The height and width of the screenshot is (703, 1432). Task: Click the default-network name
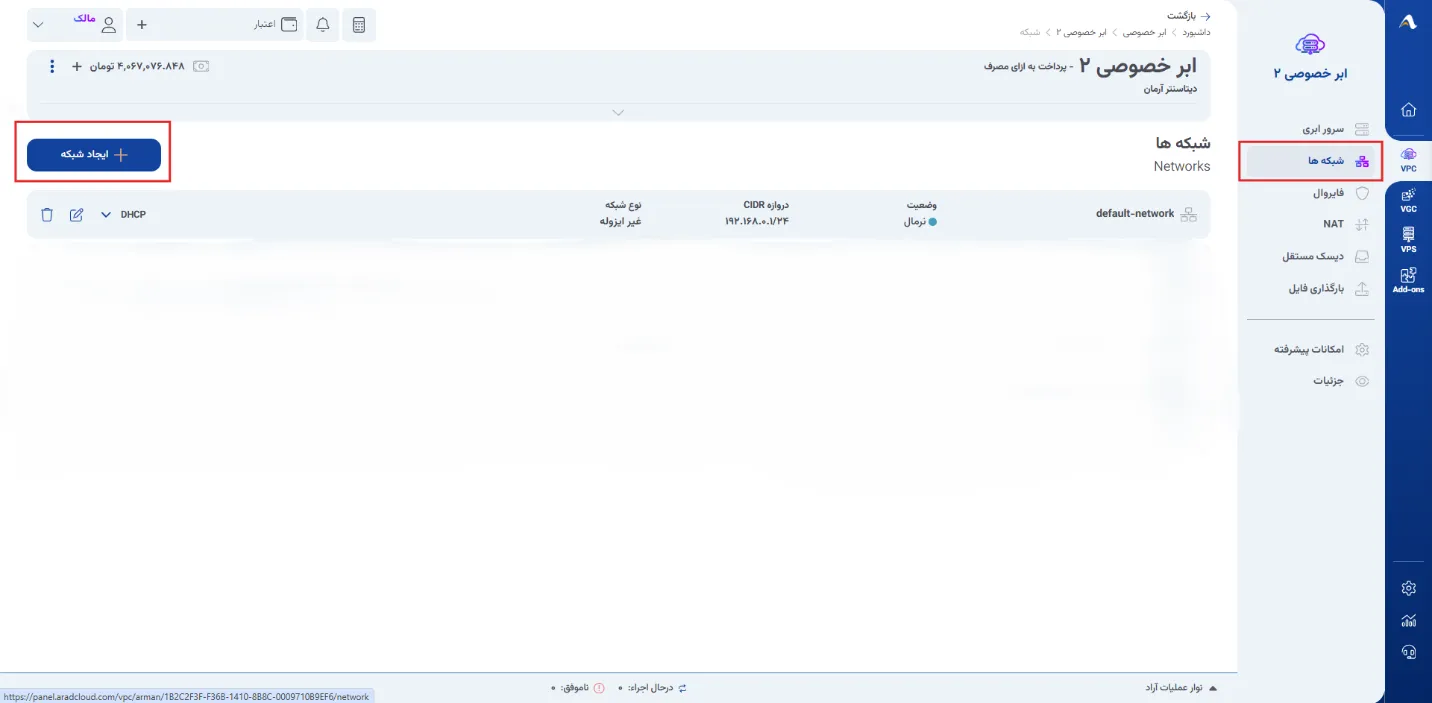tap(1135, 214)
